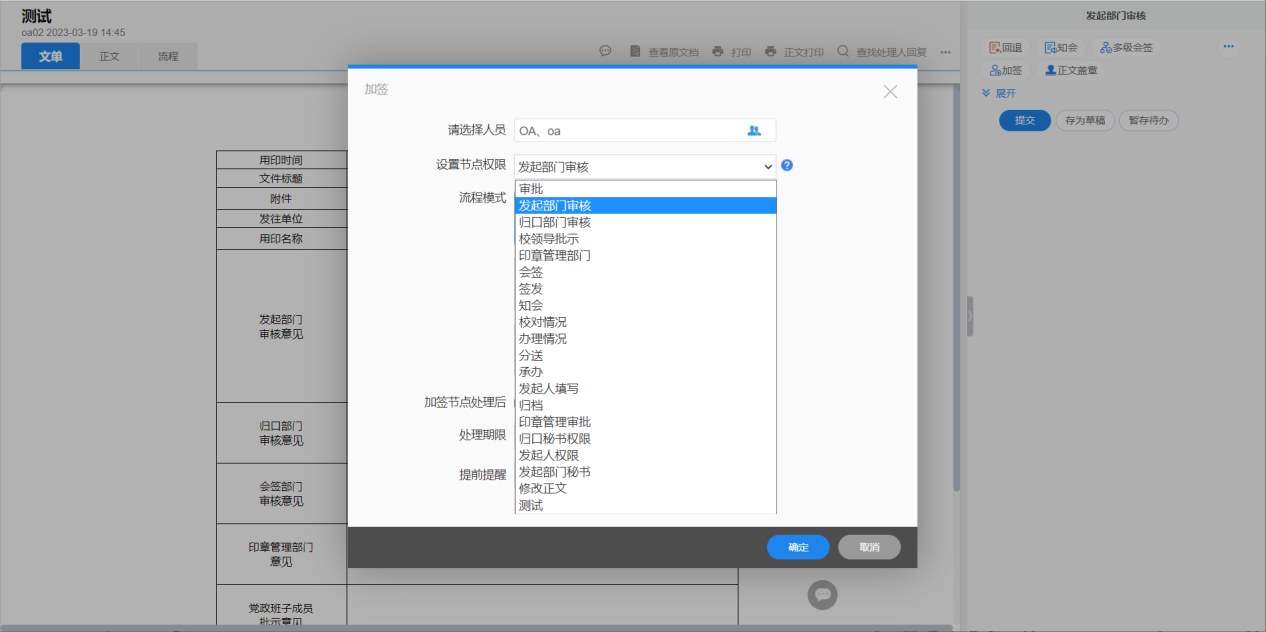Click the blue help question mark icon

787,166
